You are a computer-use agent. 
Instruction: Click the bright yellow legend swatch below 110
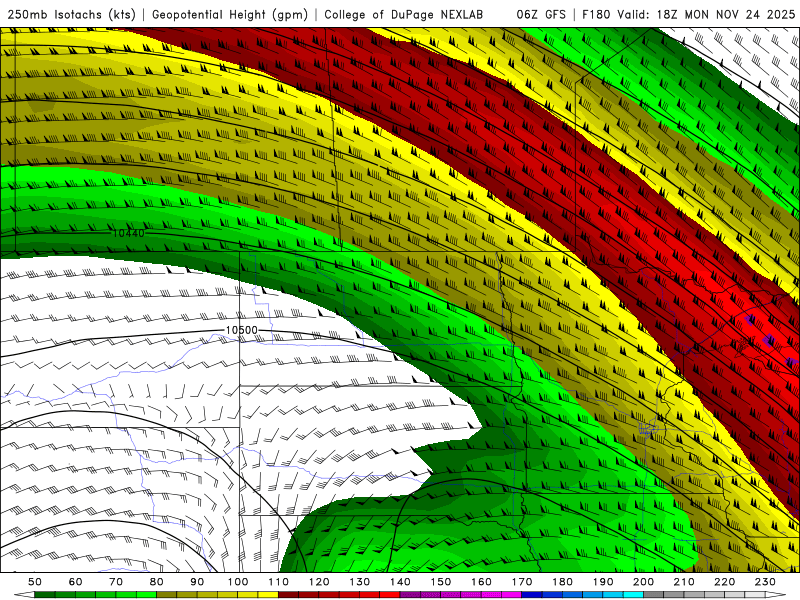[x=268, y=595]
